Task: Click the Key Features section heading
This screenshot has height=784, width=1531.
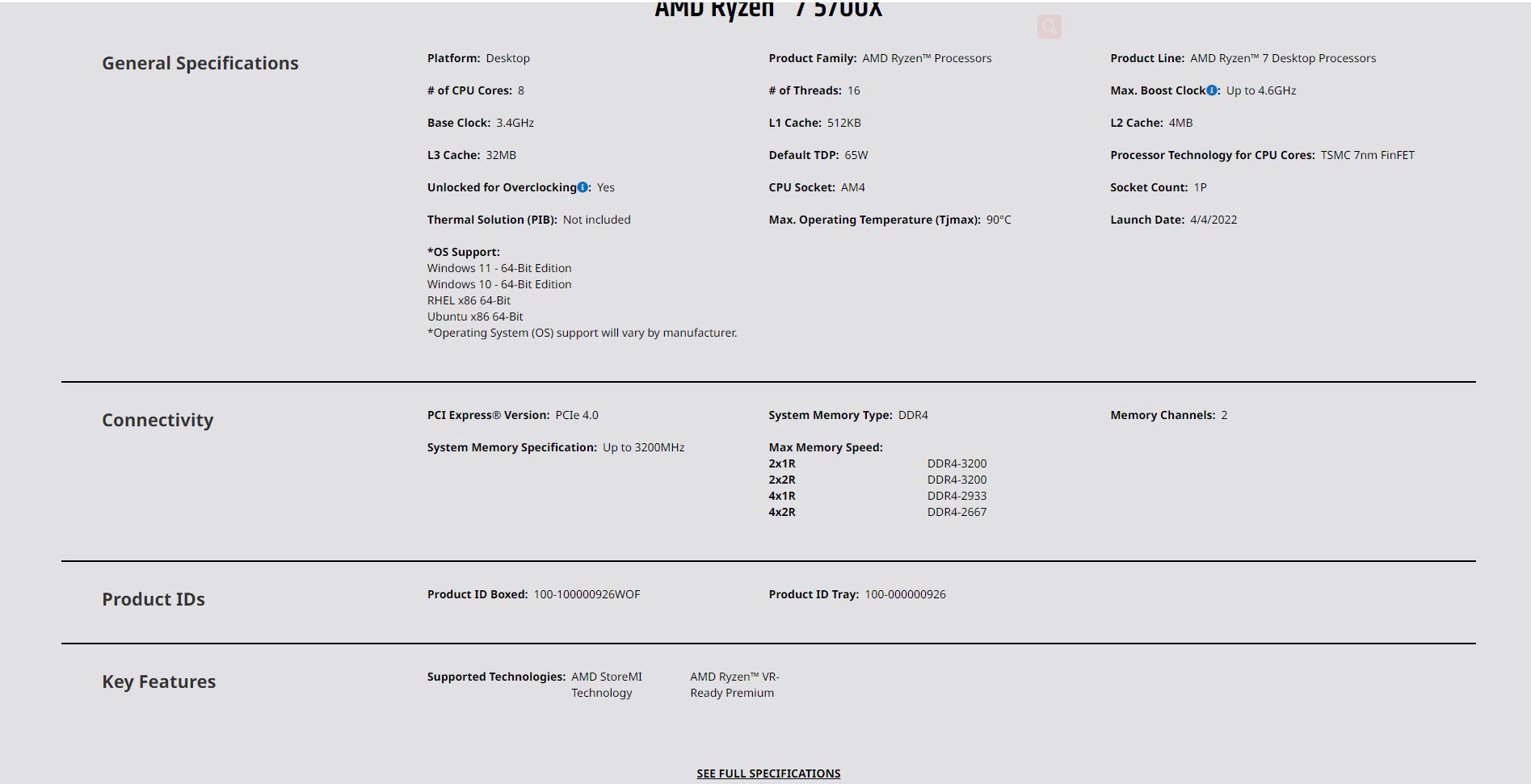Action: click(x=158, y=681)
